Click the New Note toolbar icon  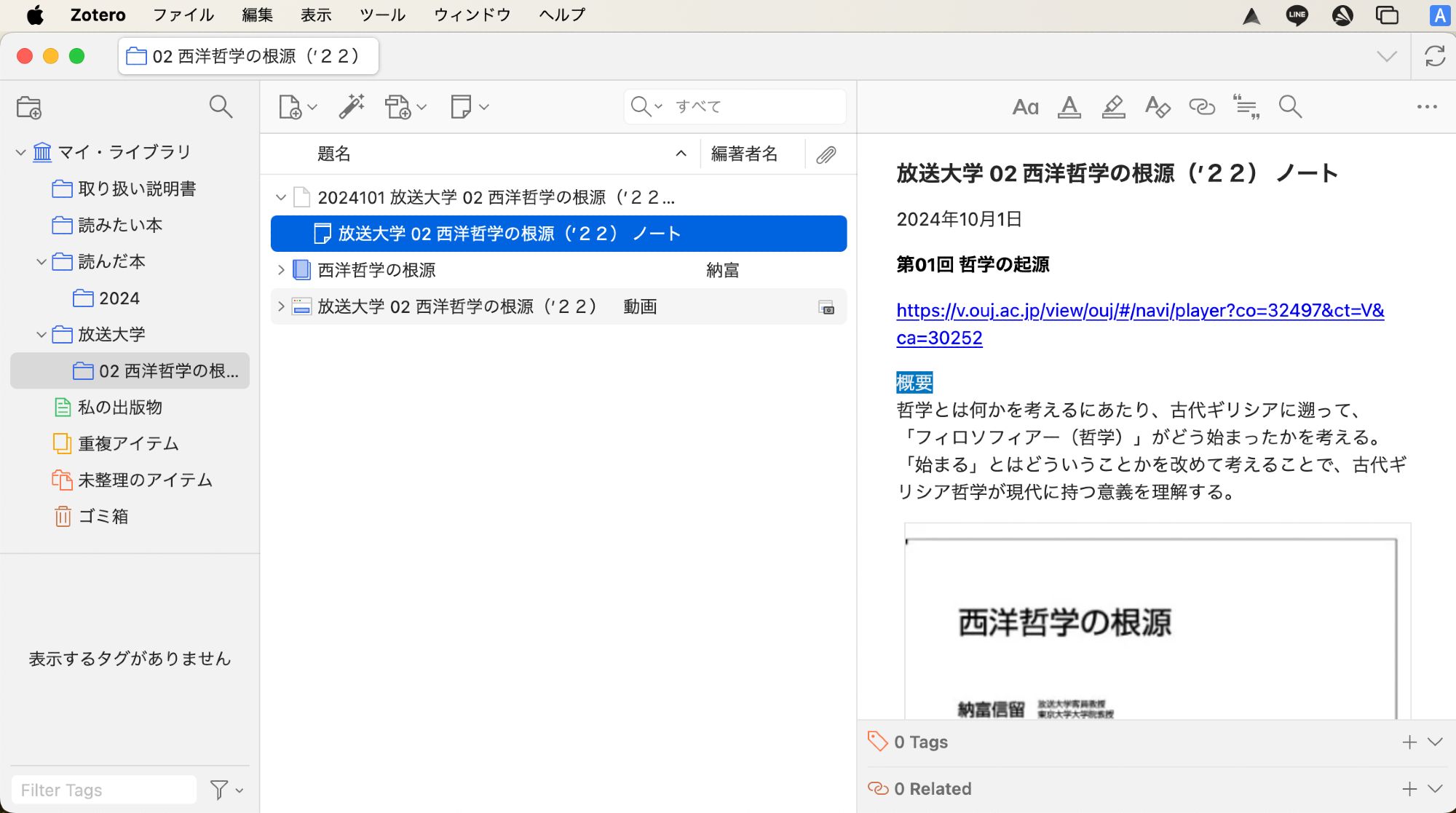pyautogui.click(x=470, y=107)
